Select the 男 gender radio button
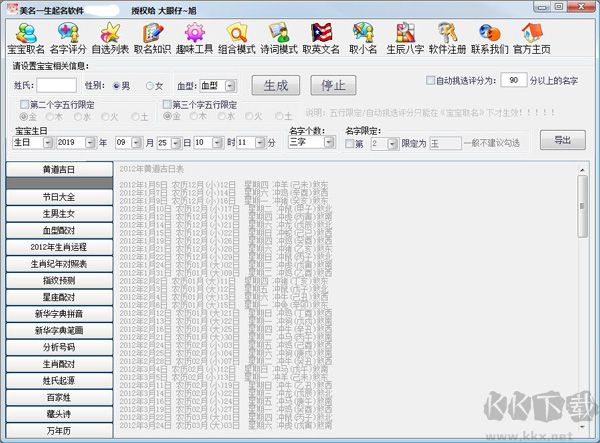The width and height of the screenshot is (600, 443). click(117, 86)
